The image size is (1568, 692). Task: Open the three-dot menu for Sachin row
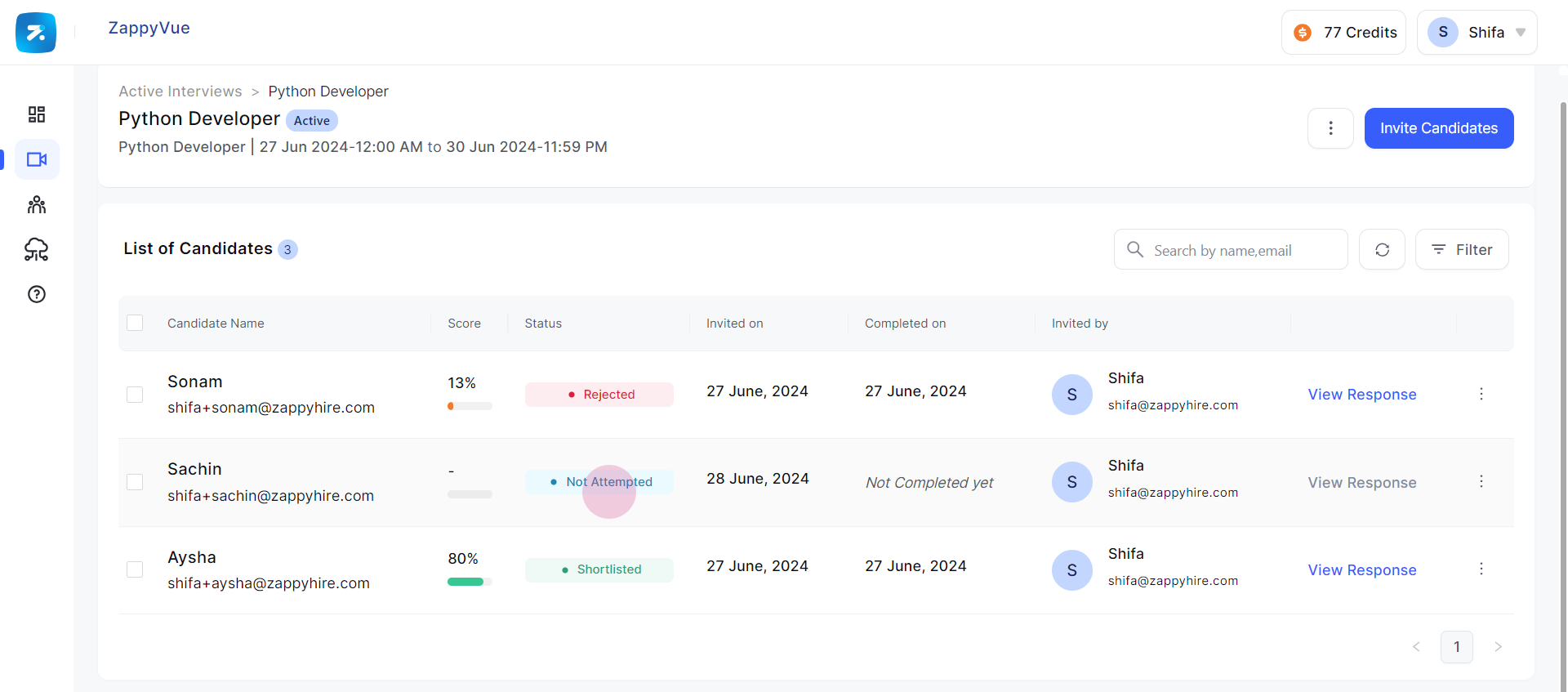click(1481, 481)
